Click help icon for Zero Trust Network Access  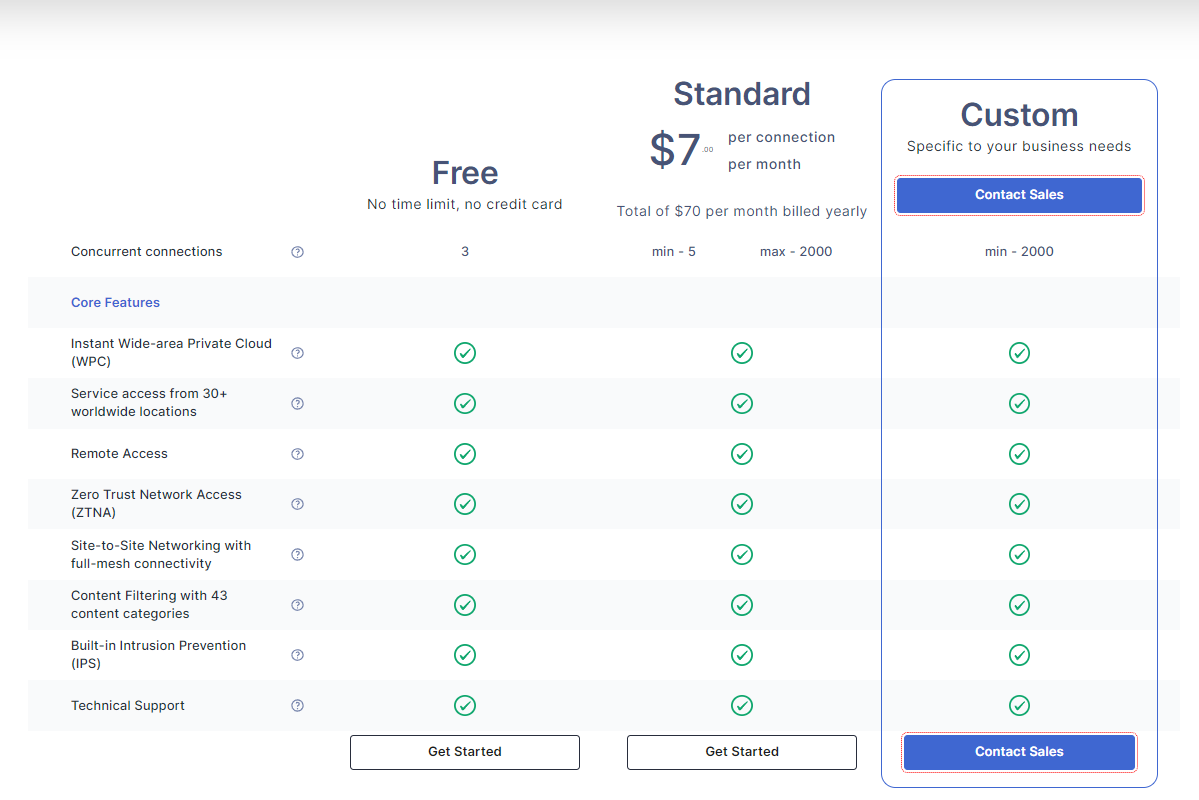297,504
